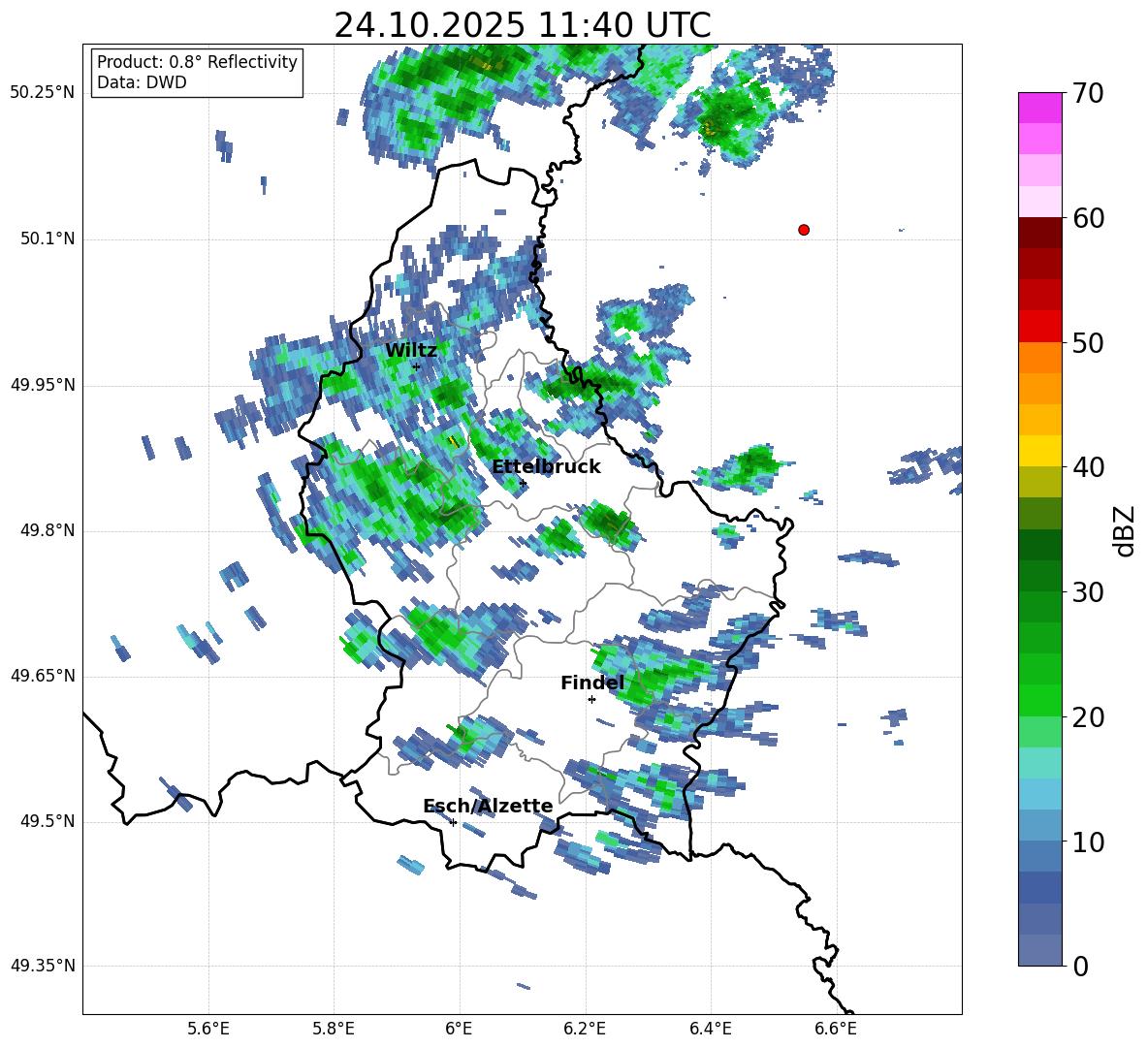Click the 49.65°N latitude label
Screen dimensions: 1148x1048
click(x=43, y=676)
